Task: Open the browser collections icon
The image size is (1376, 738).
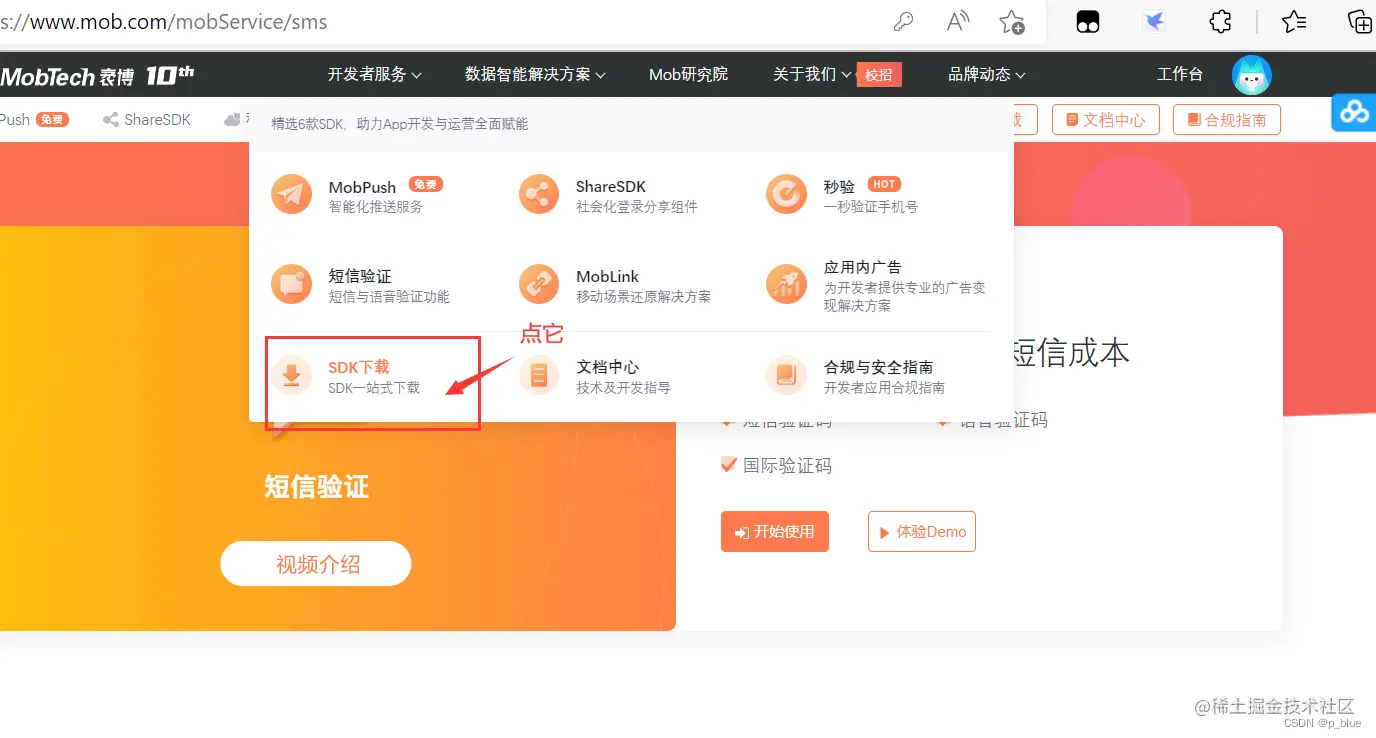Action: (x=1359, y=21)
